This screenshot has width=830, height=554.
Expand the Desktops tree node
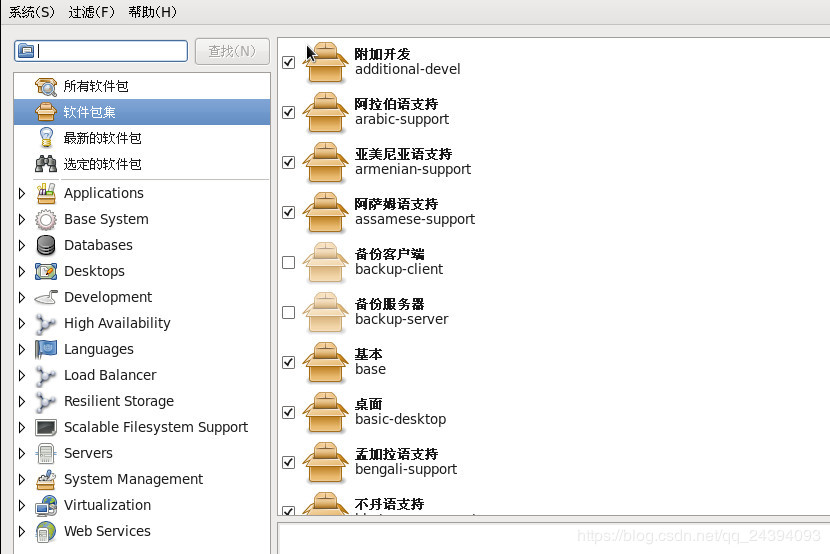[22, 271]
